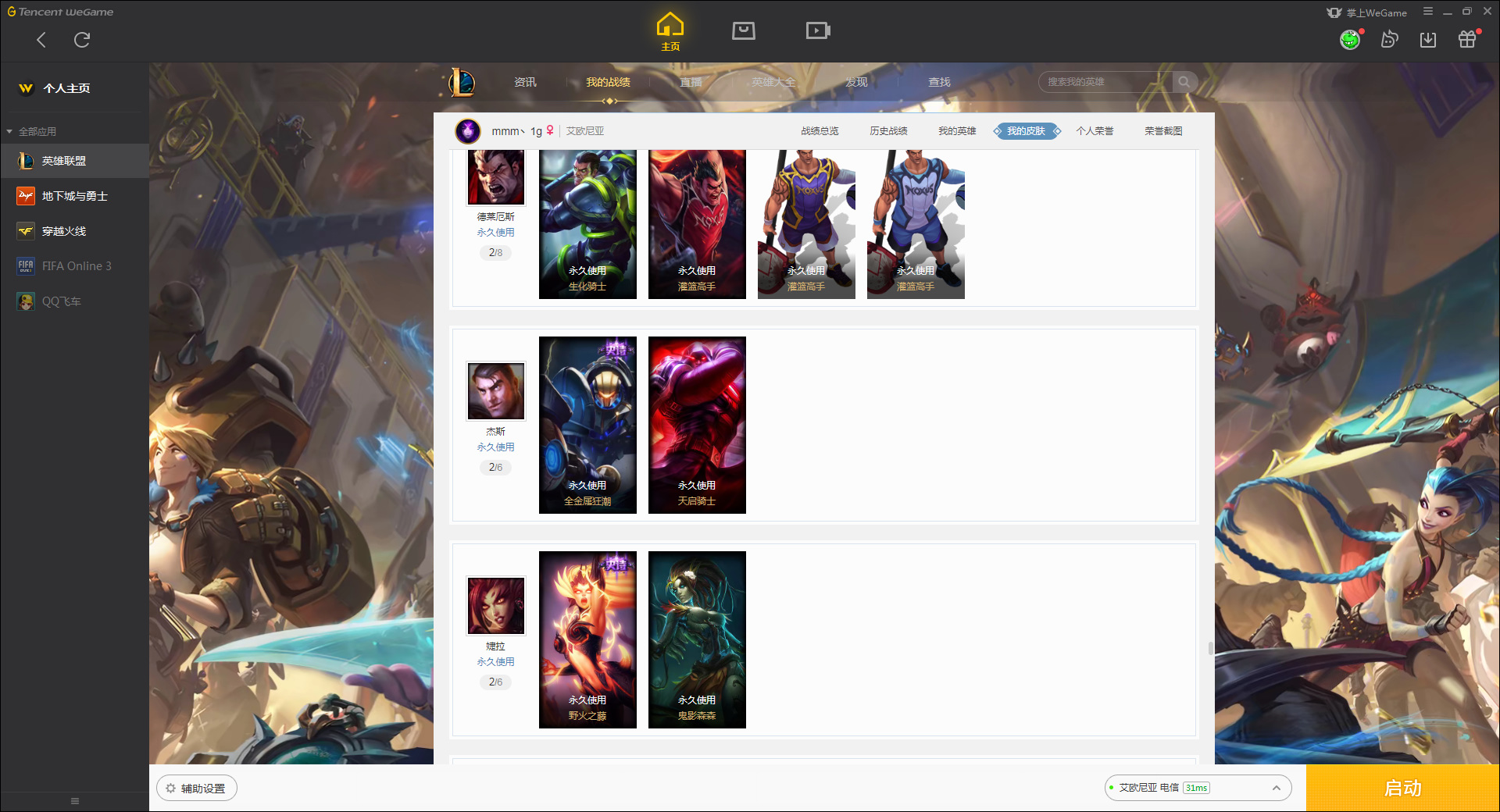1500x812 pixels.
Task: Open the 历史战绩 sub-tab
Action: point(888,131)
